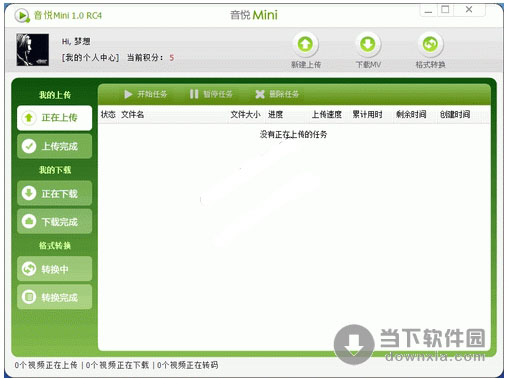The width and height of the screenshot is (509, 379).
Task: Click the 0个视频正在上传 status text
Action: click(46, 365)
